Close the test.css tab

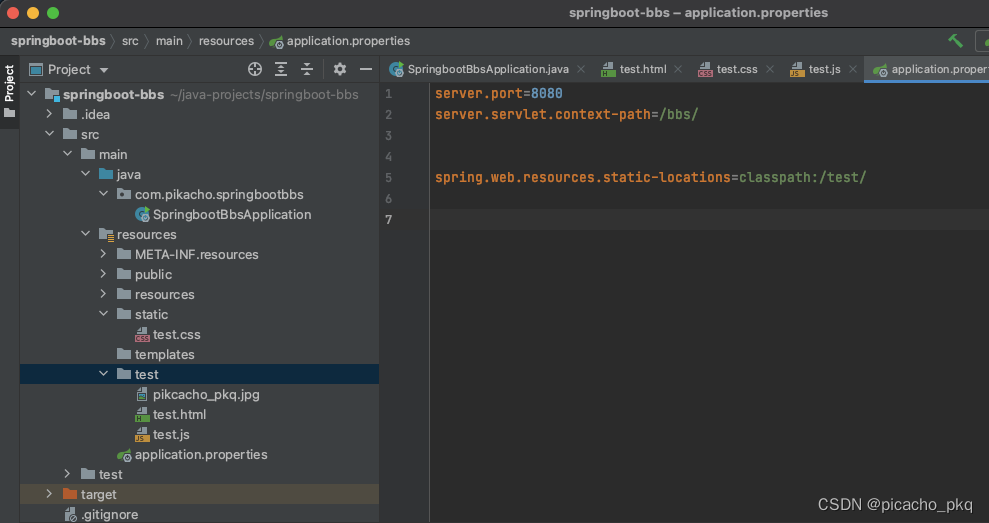(x=770, y=69)
